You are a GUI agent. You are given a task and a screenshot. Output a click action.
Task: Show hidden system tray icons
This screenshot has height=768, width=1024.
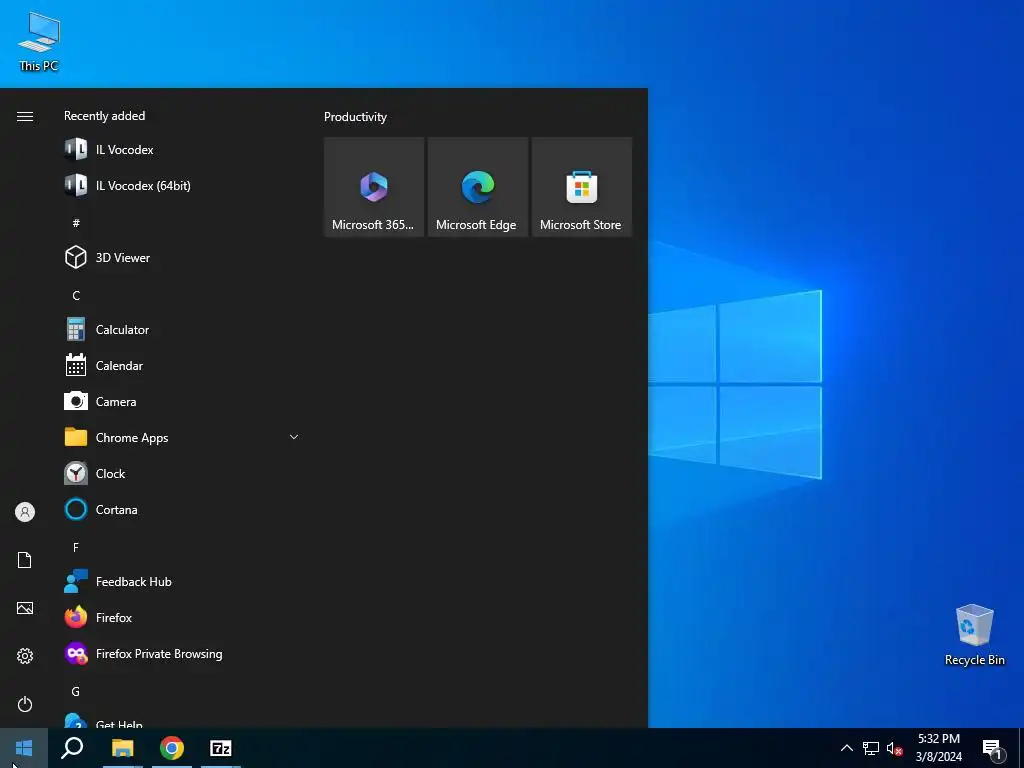coord(846,748)
